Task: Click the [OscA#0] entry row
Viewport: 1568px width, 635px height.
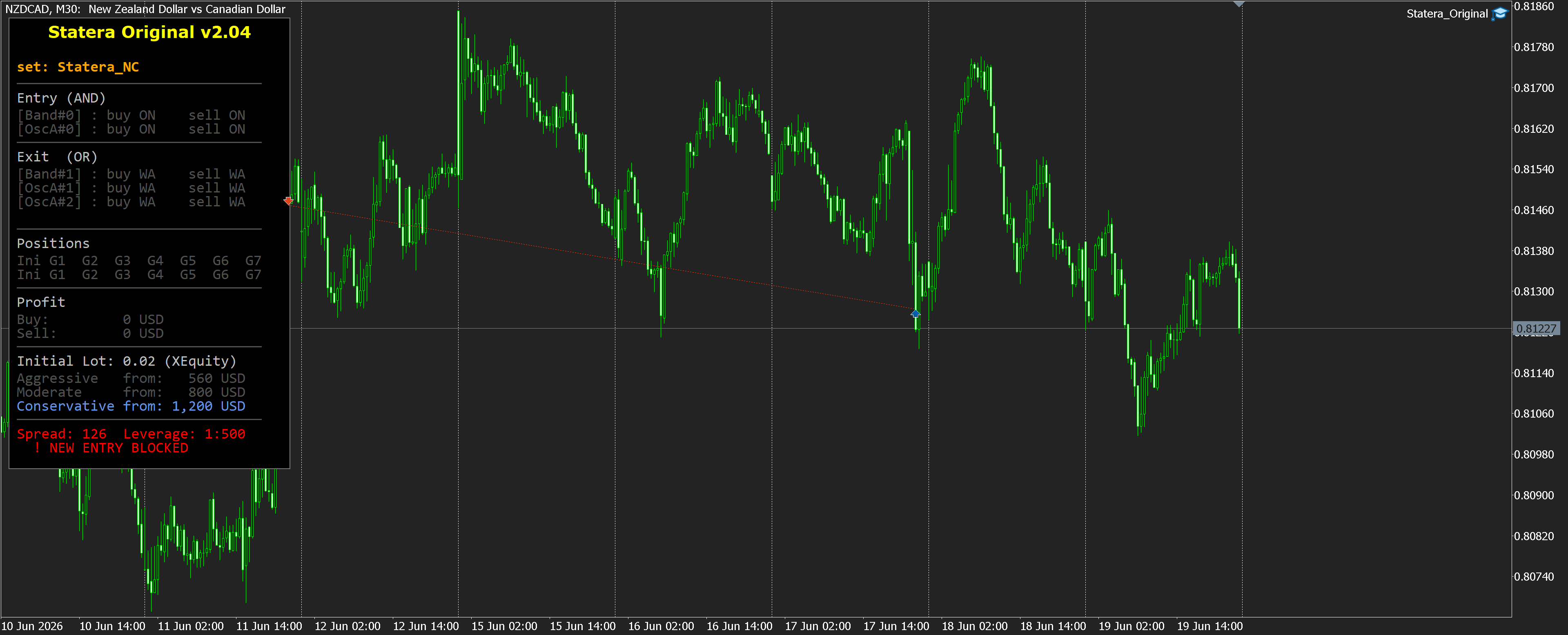Action: tap(131, 129)
